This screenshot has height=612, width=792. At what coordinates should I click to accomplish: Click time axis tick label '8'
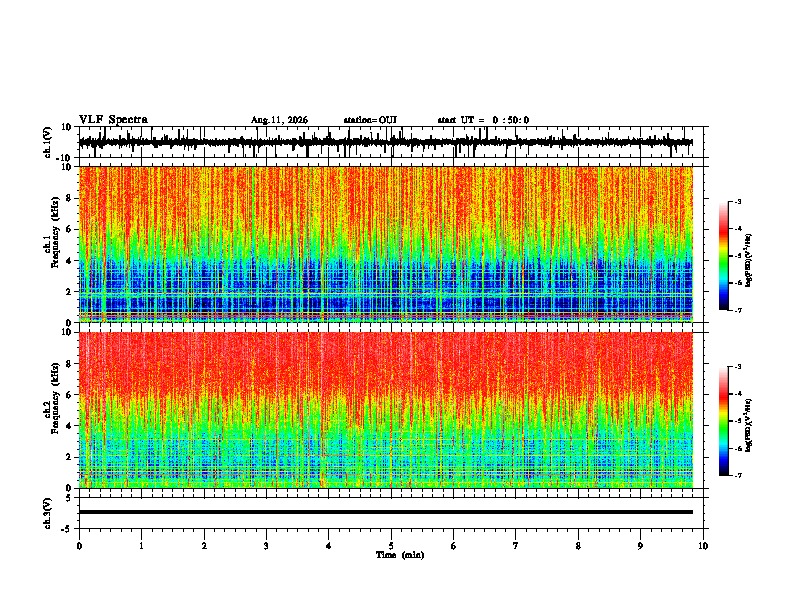tap(578, 546)
